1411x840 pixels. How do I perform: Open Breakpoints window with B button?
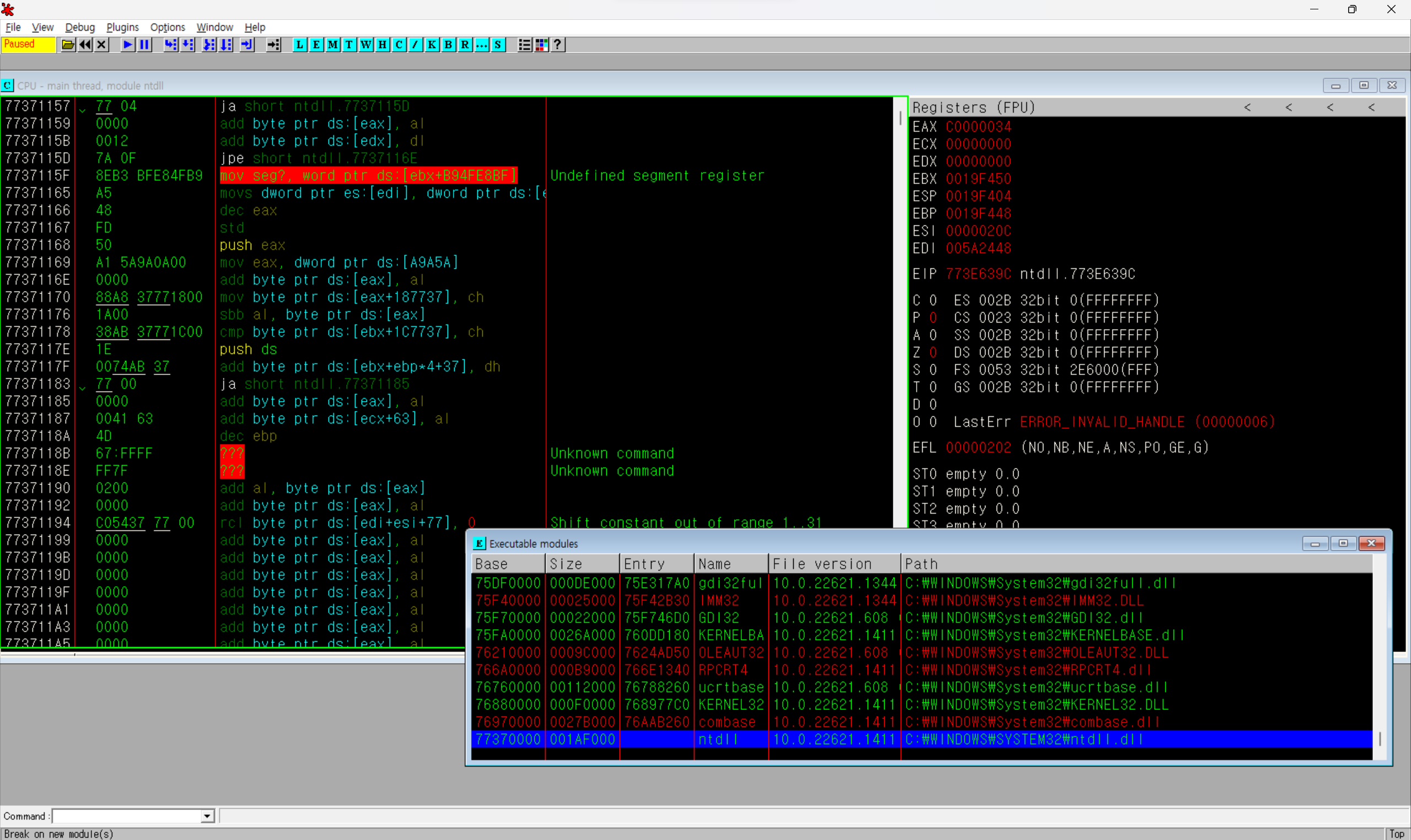click(448, 45)
